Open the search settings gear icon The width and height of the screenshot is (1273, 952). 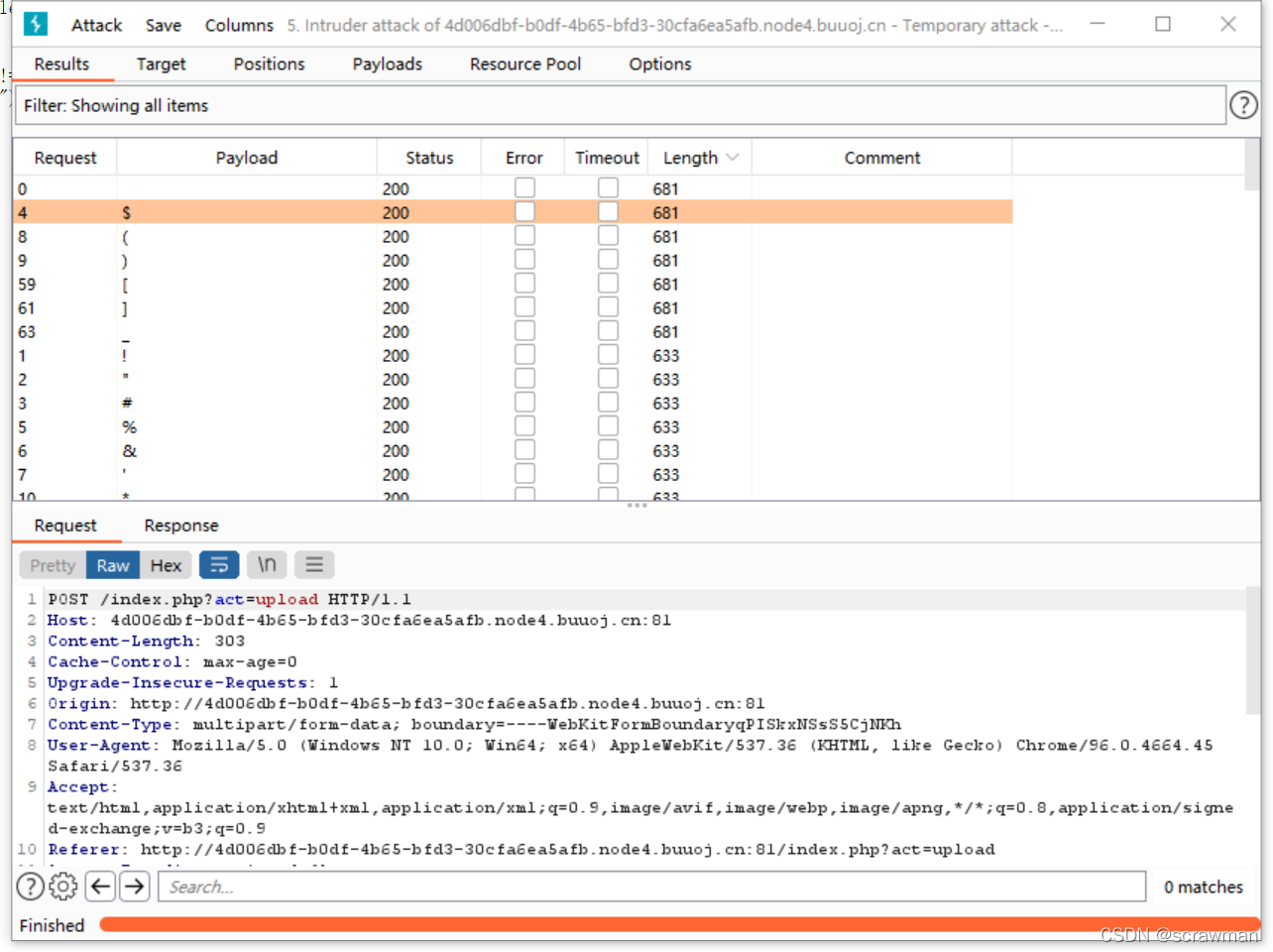tap(62, 887)
